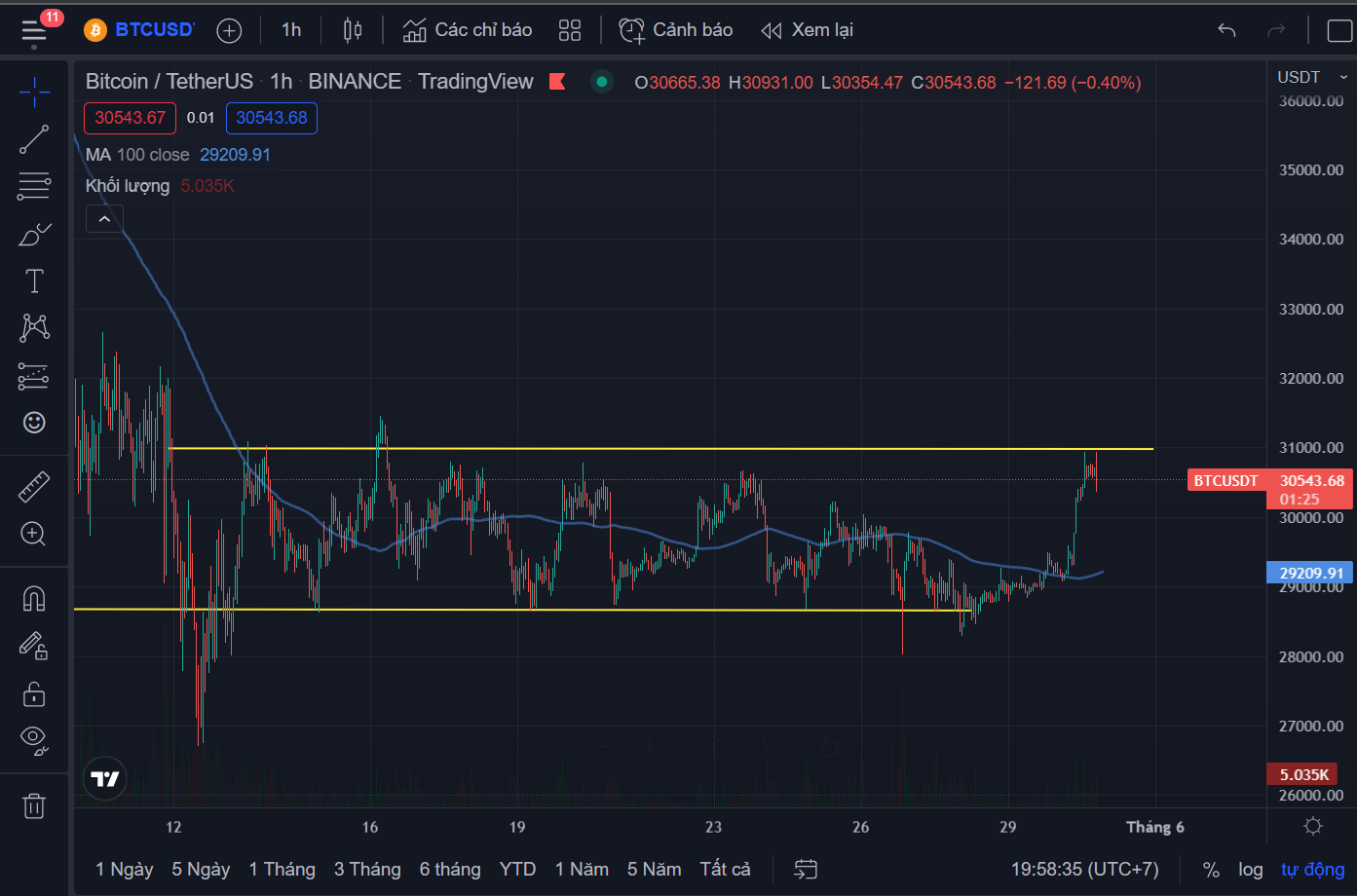The image size is (1357, 896).
Task: Open the hamburger menu with notification badge
Action: (x=35, y=31)
